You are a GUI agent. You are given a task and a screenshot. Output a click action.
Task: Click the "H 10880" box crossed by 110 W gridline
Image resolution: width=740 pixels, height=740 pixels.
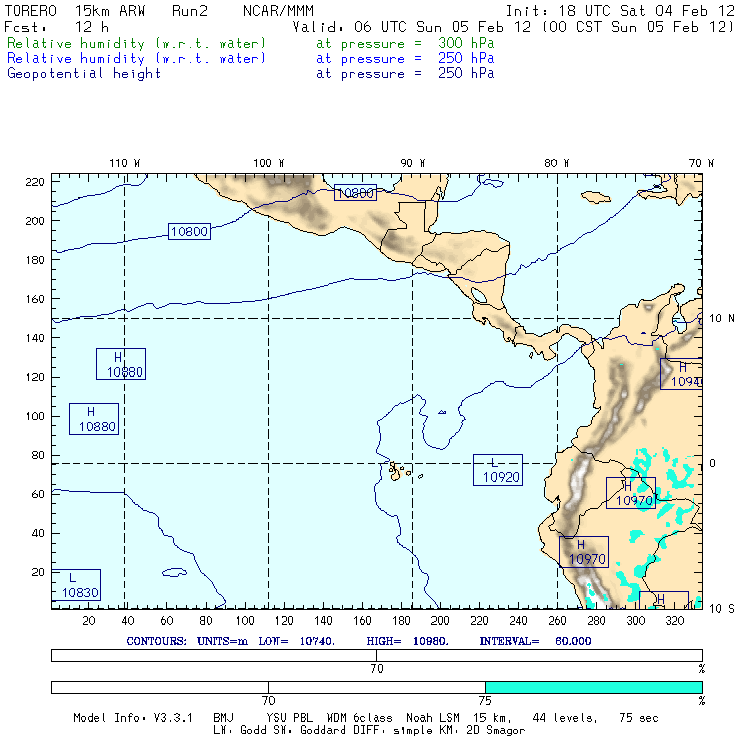coord(121,364)
